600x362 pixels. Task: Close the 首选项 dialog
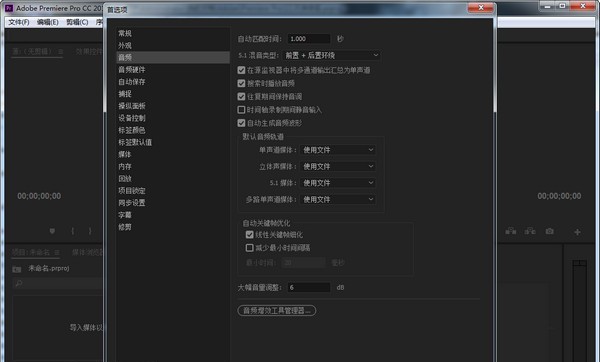coord(481,8)
